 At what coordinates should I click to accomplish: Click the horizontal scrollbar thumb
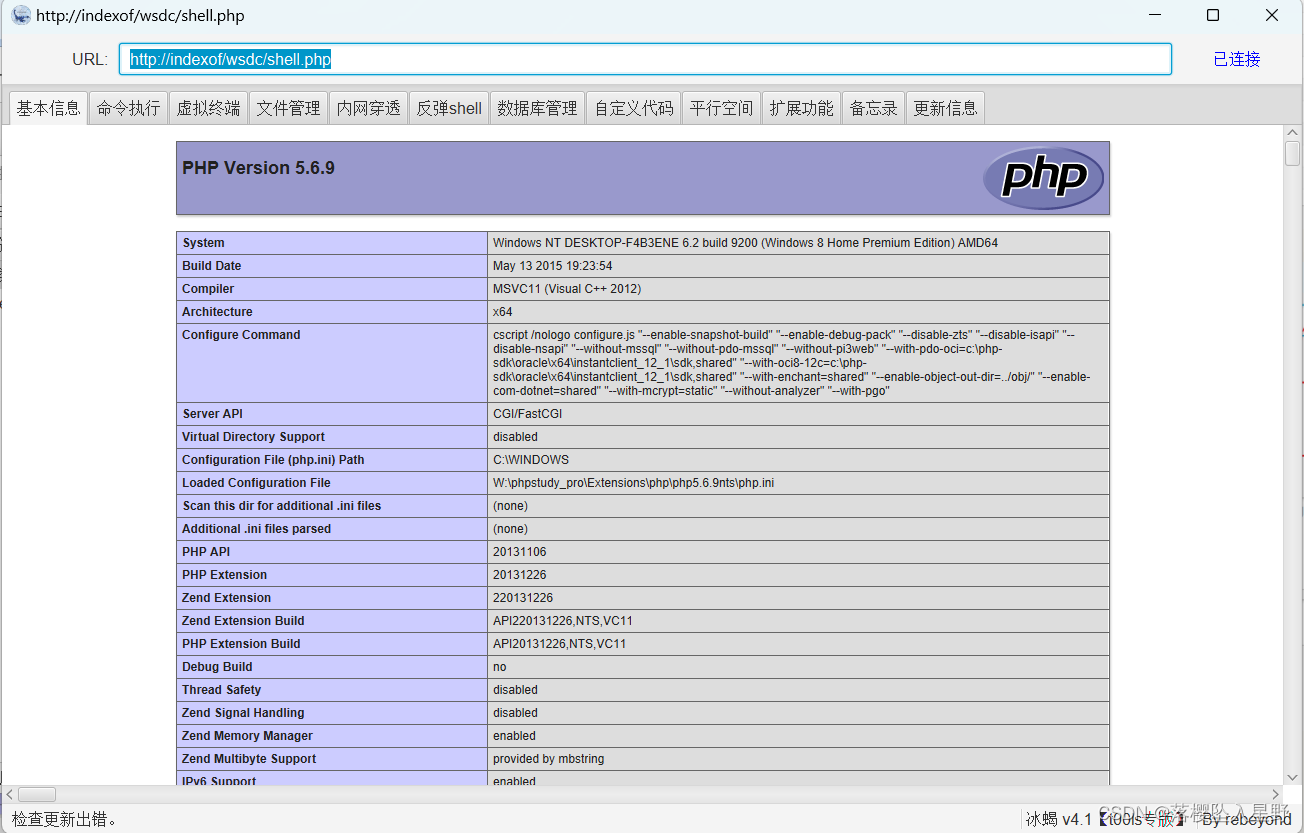click(37, 794)
